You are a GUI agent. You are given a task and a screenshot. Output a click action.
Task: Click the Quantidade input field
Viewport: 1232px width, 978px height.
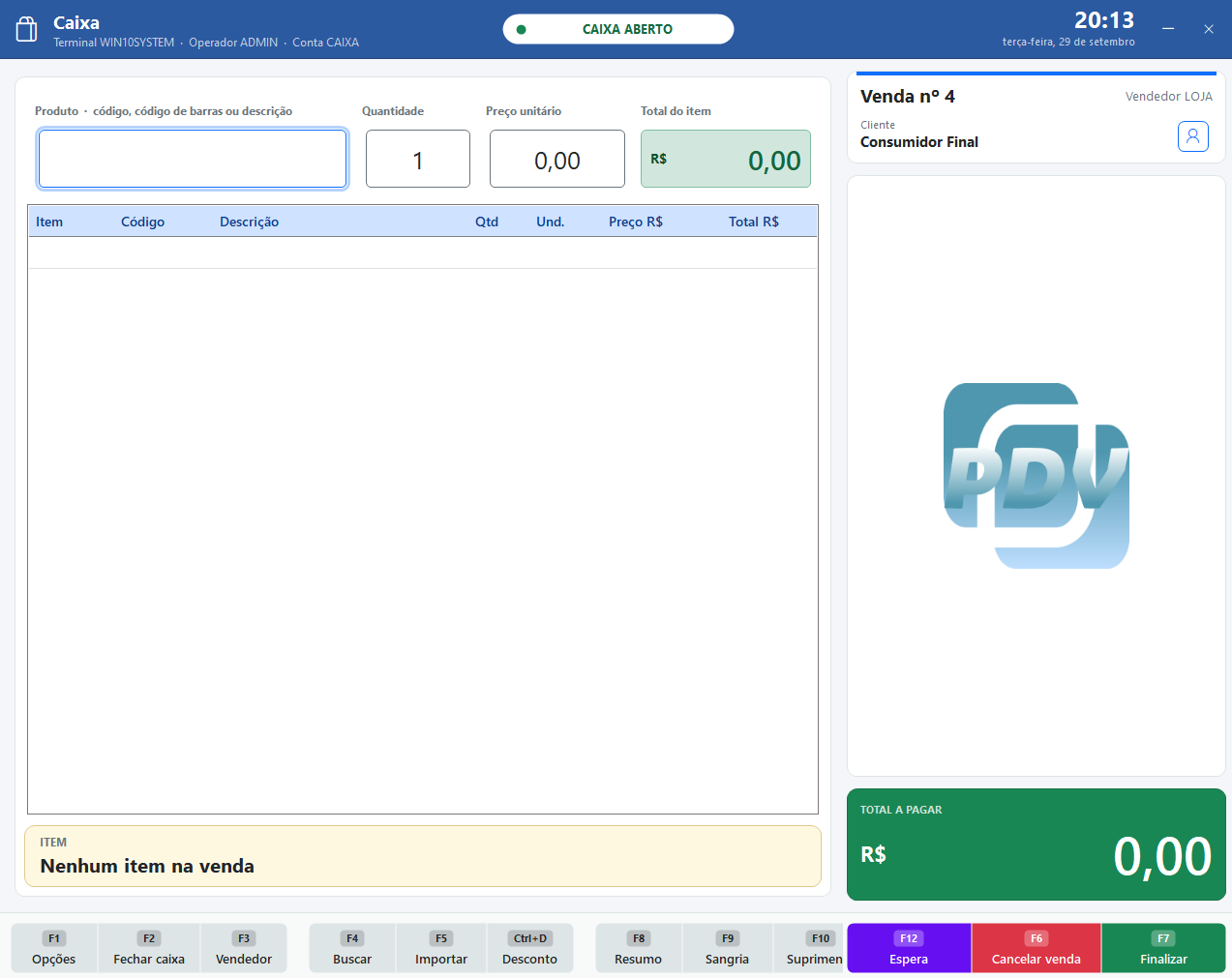pos(418,159)
